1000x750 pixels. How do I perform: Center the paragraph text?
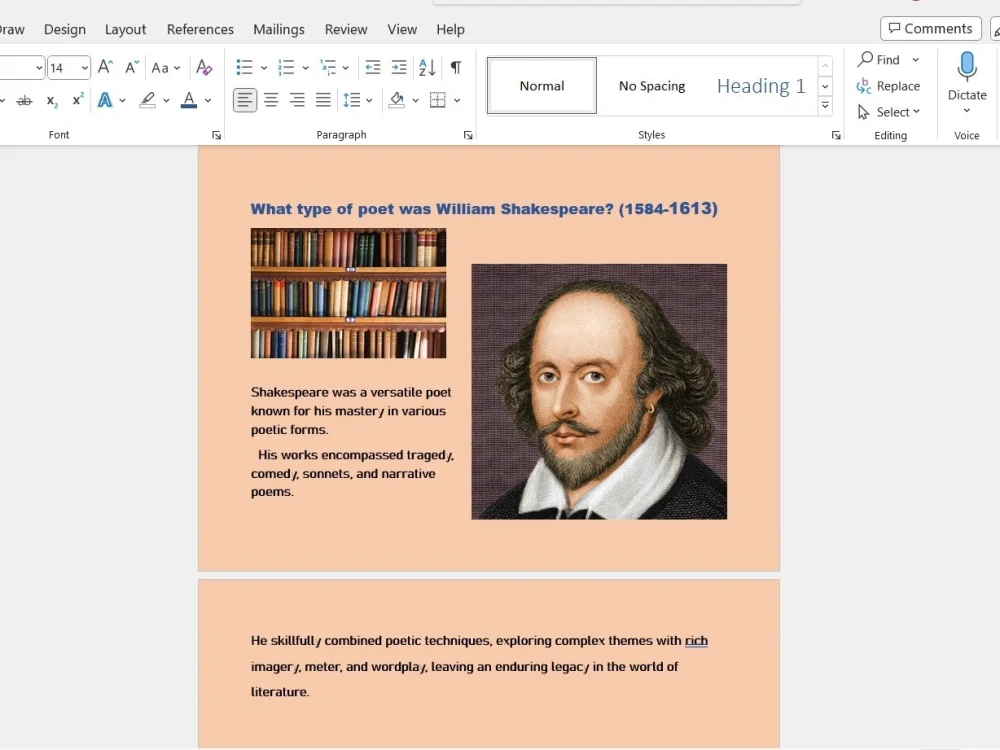[x=271, y=100]
